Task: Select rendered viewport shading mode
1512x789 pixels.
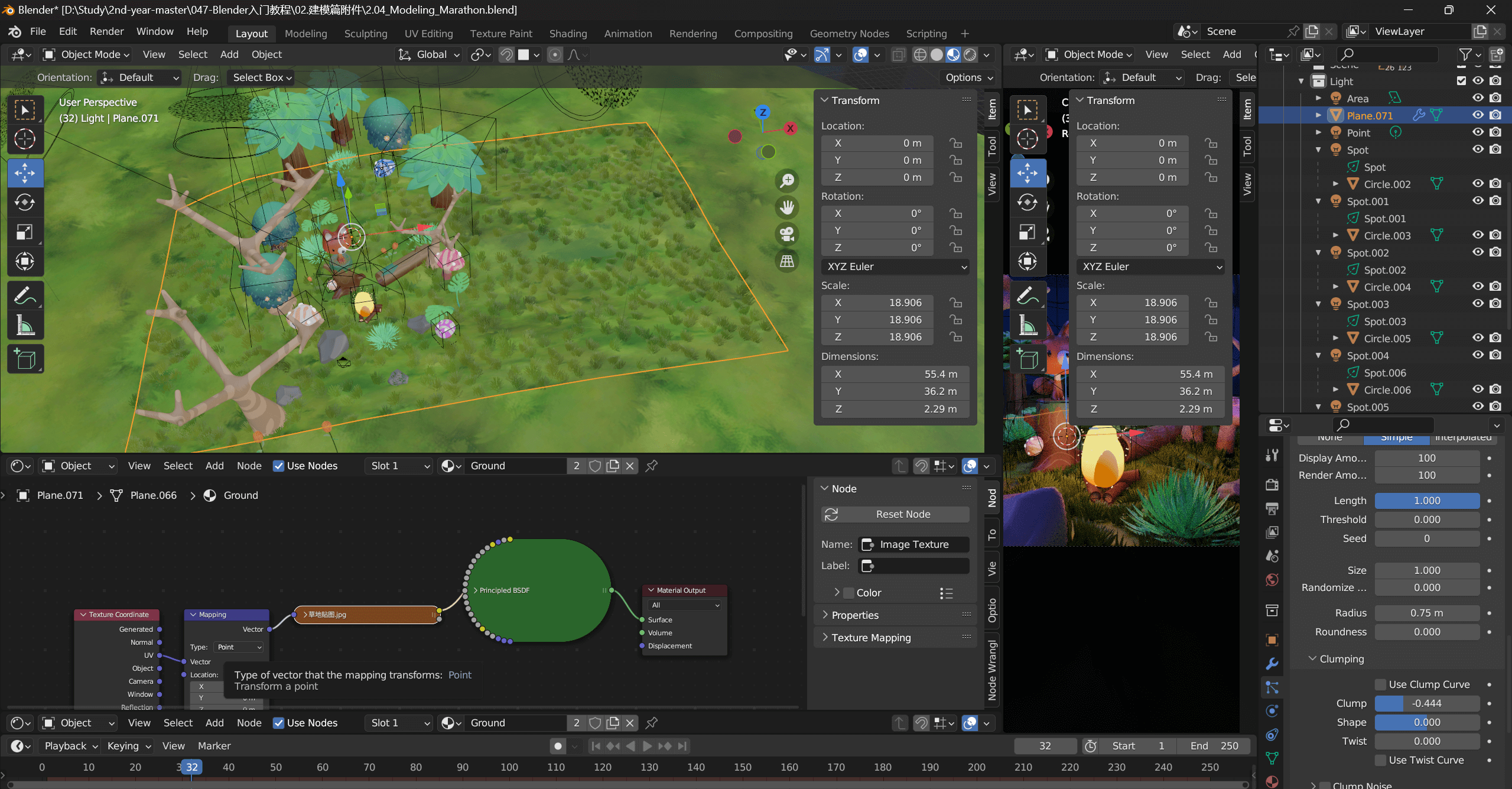Action: pyautogui.click(x=970, y=55)
